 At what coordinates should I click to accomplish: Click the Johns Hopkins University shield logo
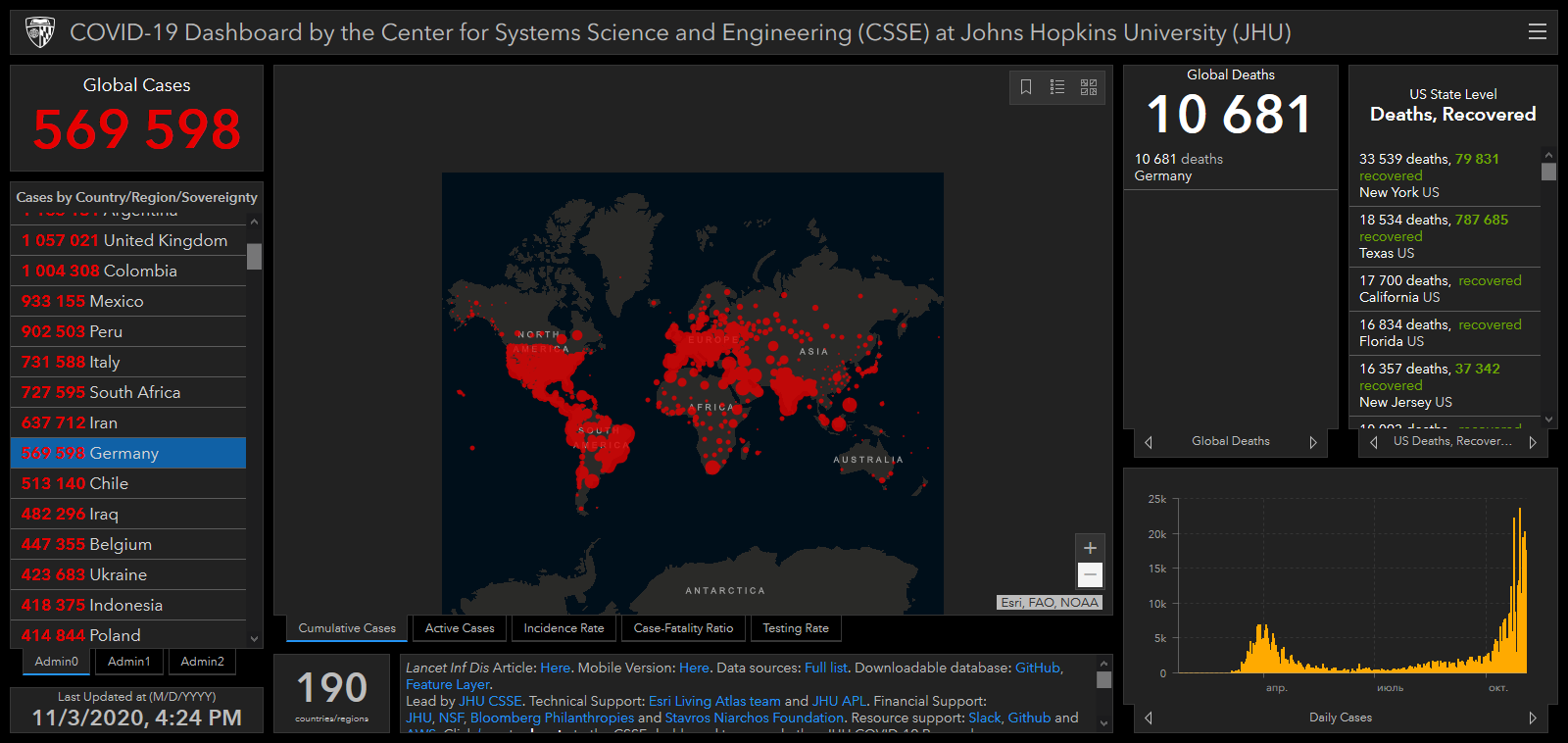[40, 32]
